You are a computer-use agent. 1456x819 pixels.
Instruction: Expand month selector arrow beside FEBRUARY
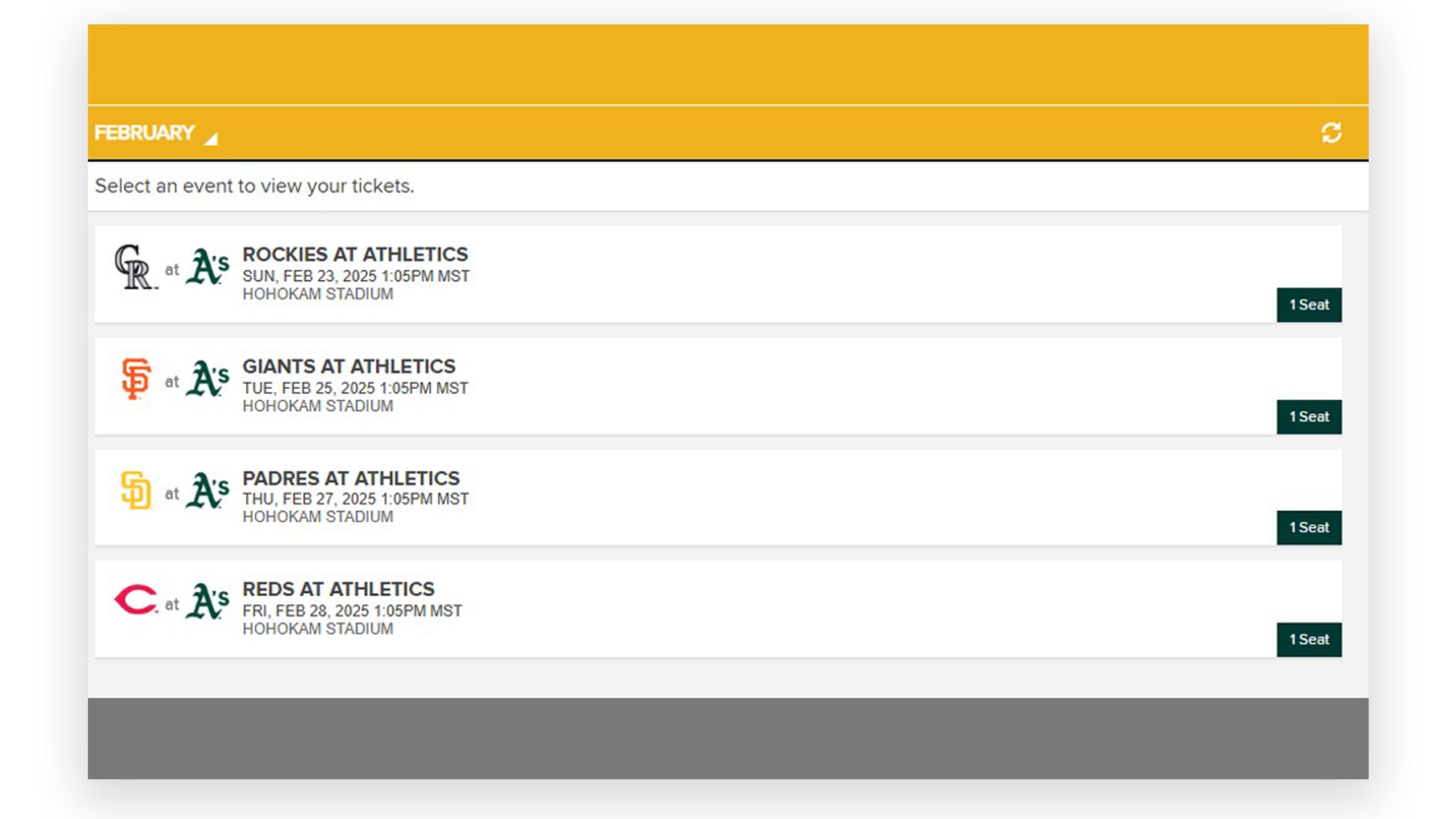211,138
